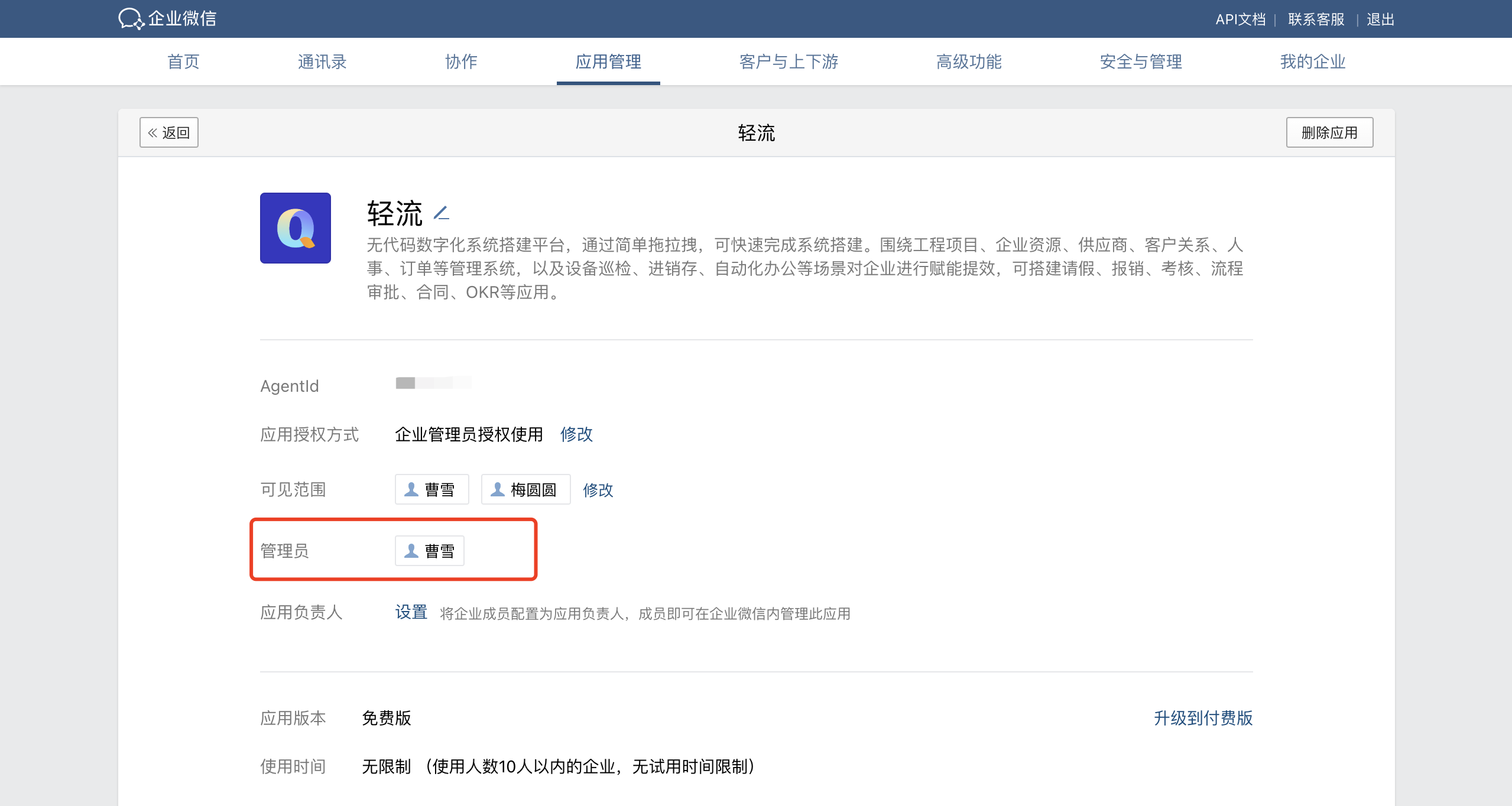The width and height of the screenshot is (1512, 806).
Task: Click the 升级到付费版 link
Action: (1203, 718)
